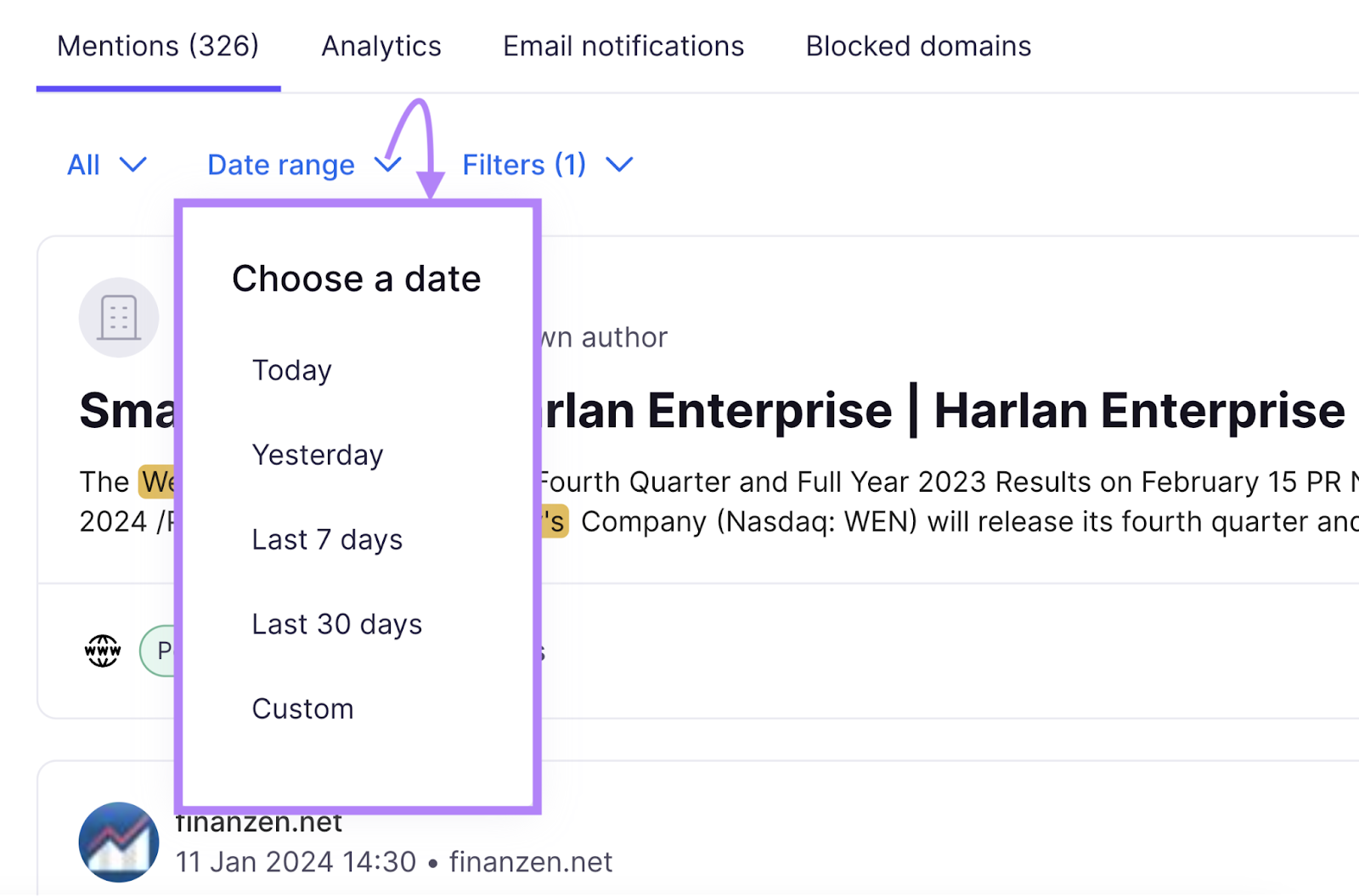Open the Email notifications tab
Viewport: 1359px width, 896px height.
pyautogui.click(x=623, y=46)
